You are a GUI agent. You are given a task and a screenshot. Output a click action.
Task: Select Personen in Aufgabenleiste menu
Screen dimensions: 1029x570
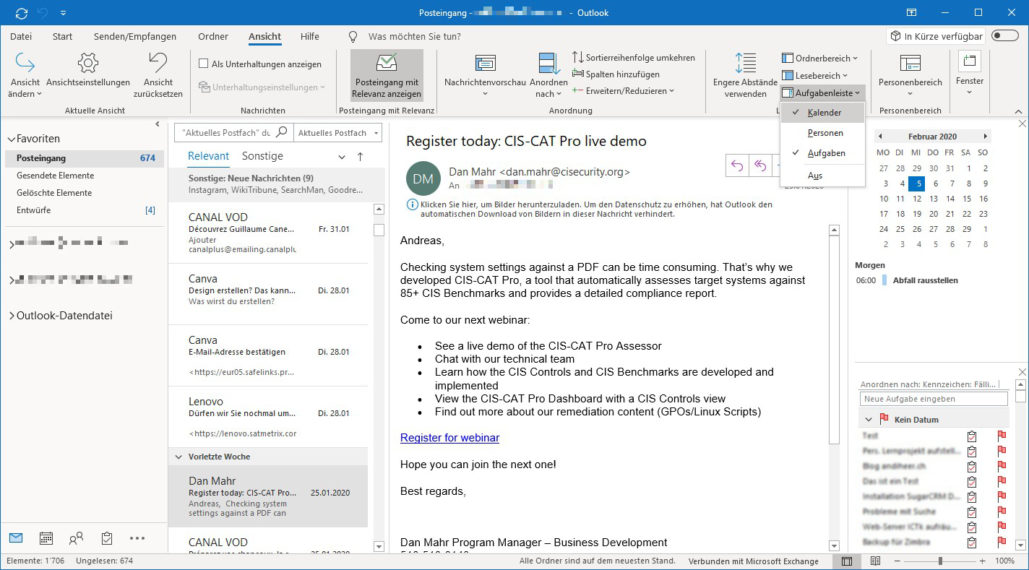(822, 133)
